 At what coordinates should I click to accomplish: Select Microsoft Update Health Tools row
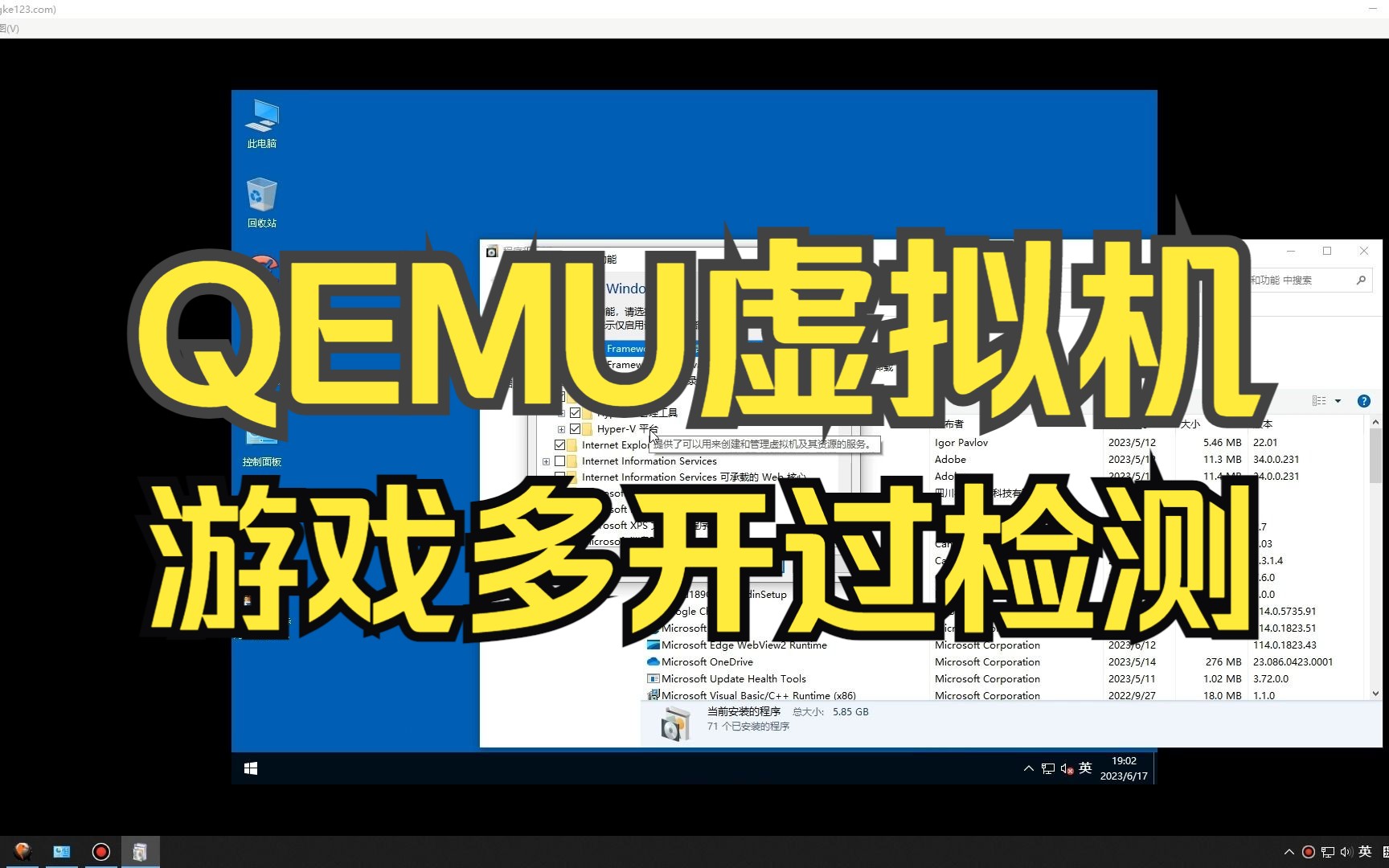click(x=1005, y=679)
